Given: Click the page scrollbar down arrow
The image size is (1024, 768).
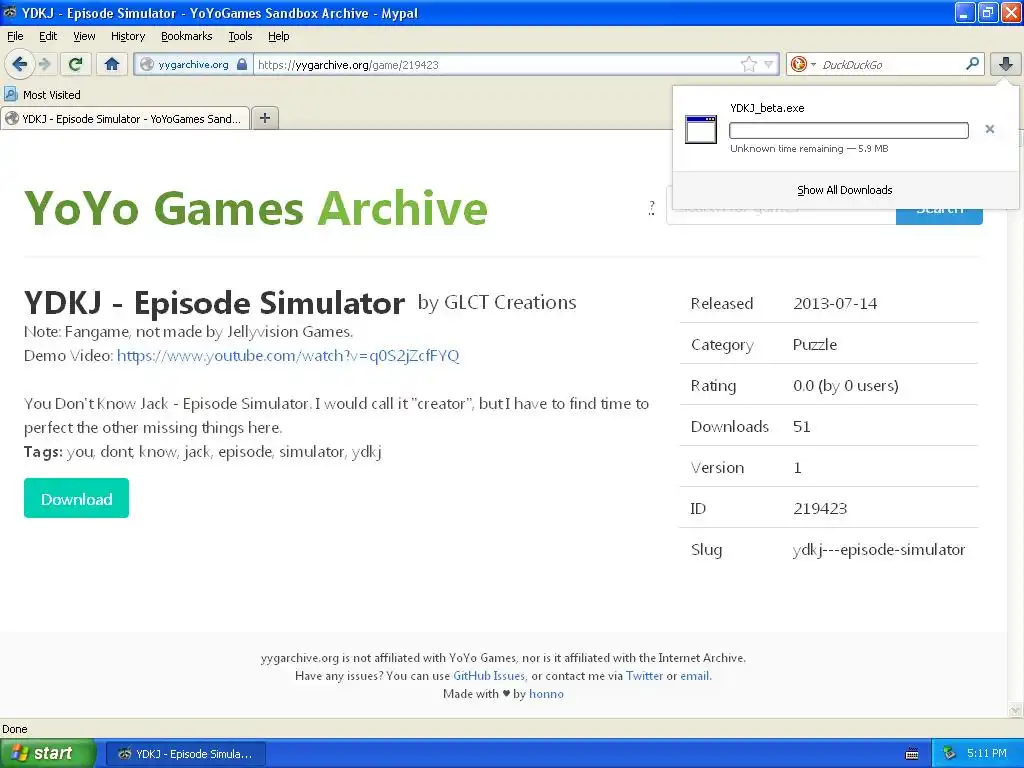Looking at the screenshot, I should pyautogui.click(x=1015, y=710).
